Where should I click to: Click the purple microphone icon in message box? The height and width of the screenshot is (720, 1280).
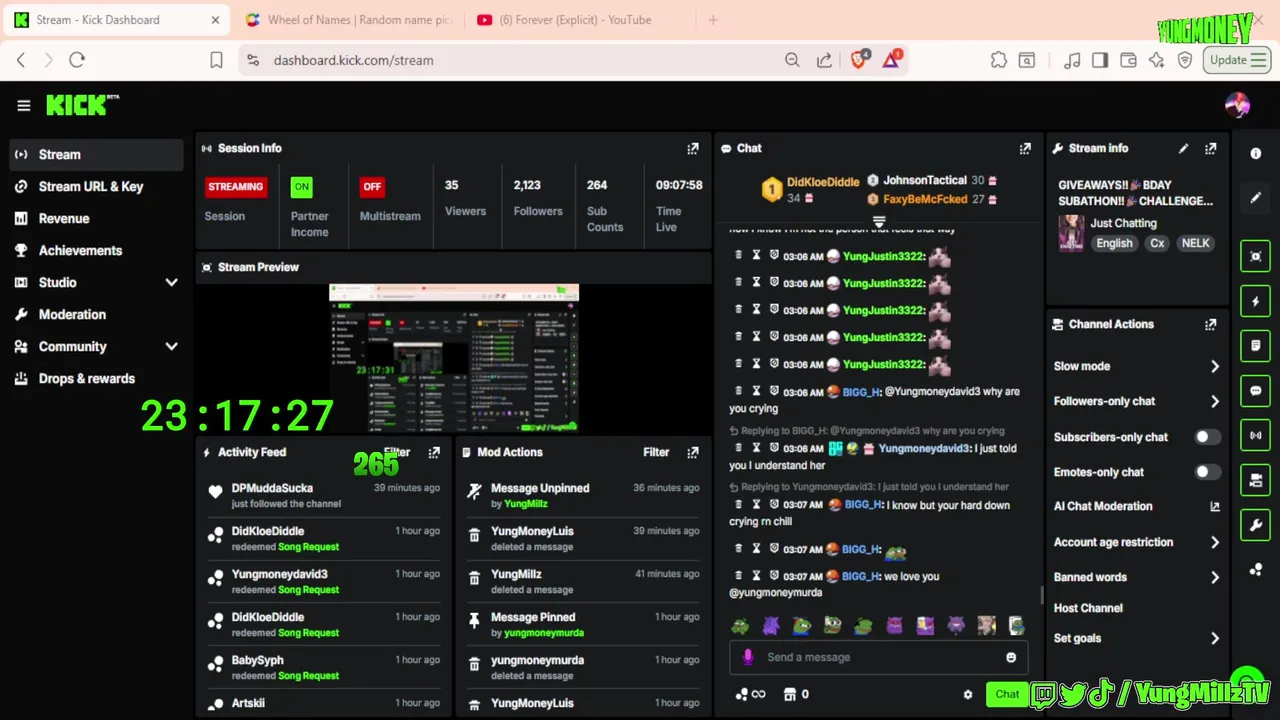pos(748,657)
